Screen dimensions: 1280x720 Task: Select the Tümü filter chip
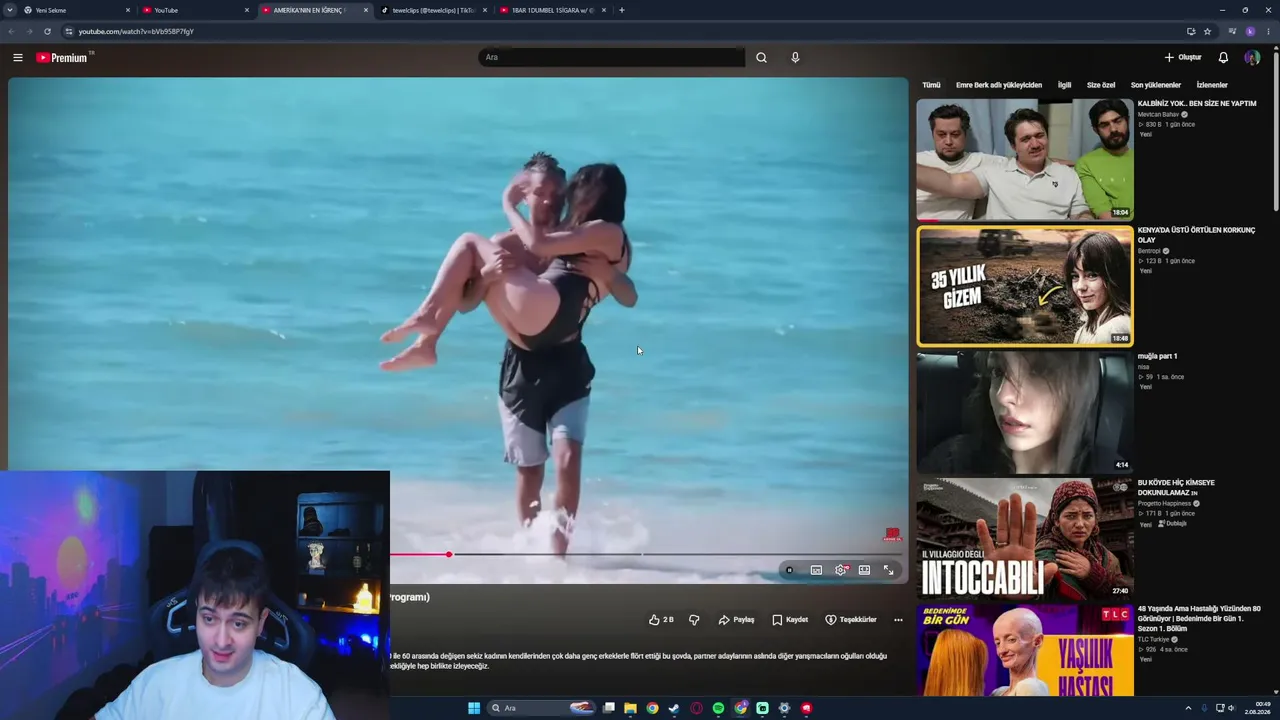tap(931, 85)
